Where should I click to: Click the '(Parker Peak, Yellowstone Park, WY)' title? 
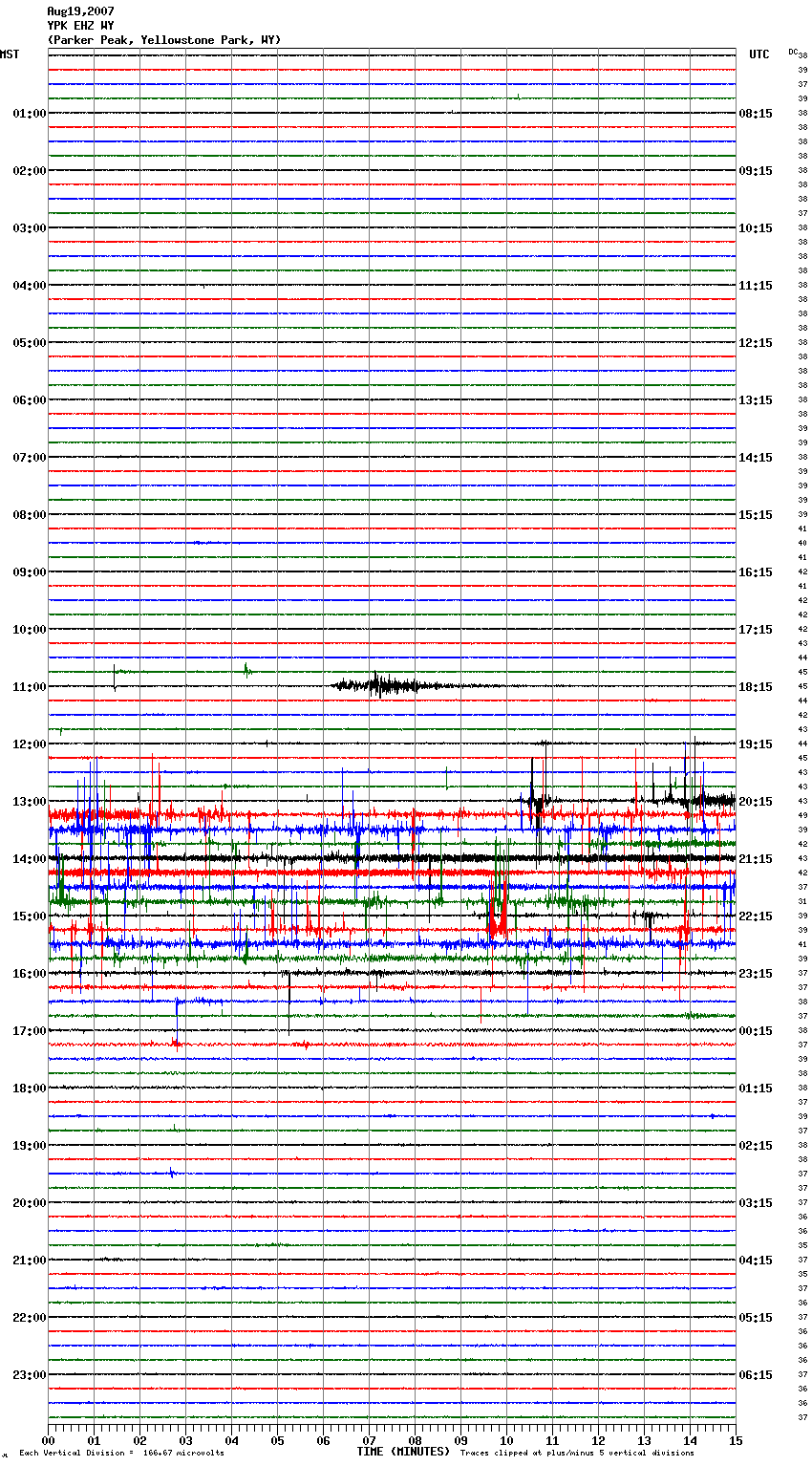[x=164, y=40]
